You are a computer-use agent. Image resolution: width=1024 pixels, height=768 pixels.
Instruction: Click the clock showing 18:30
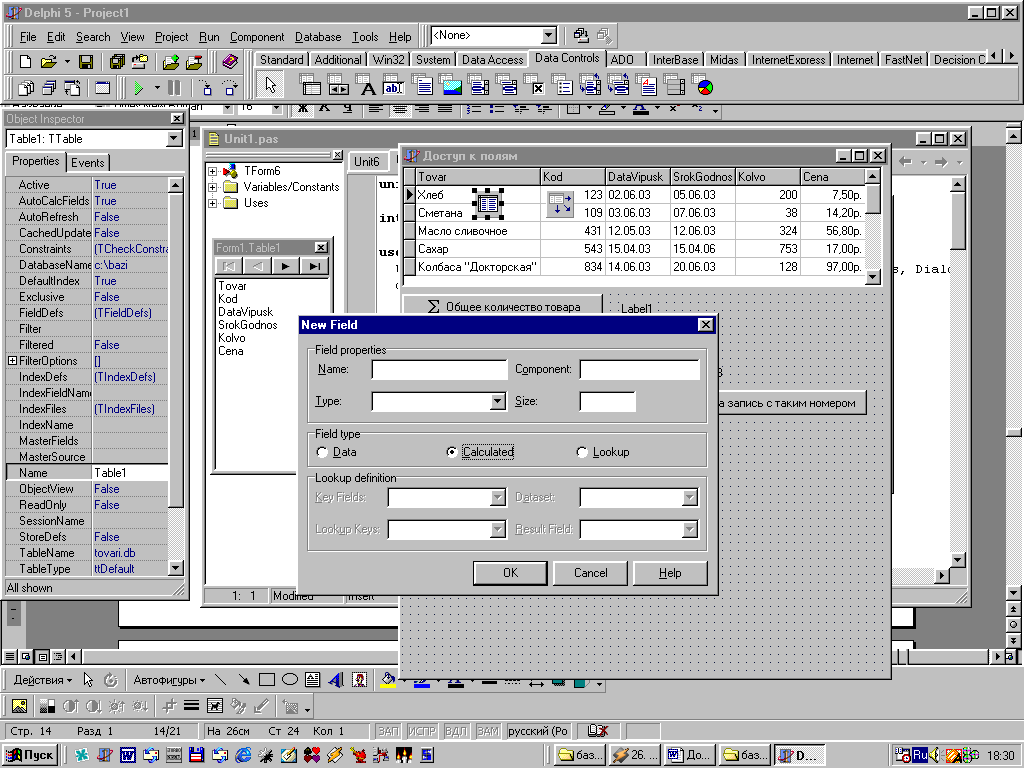point(1000,755)
